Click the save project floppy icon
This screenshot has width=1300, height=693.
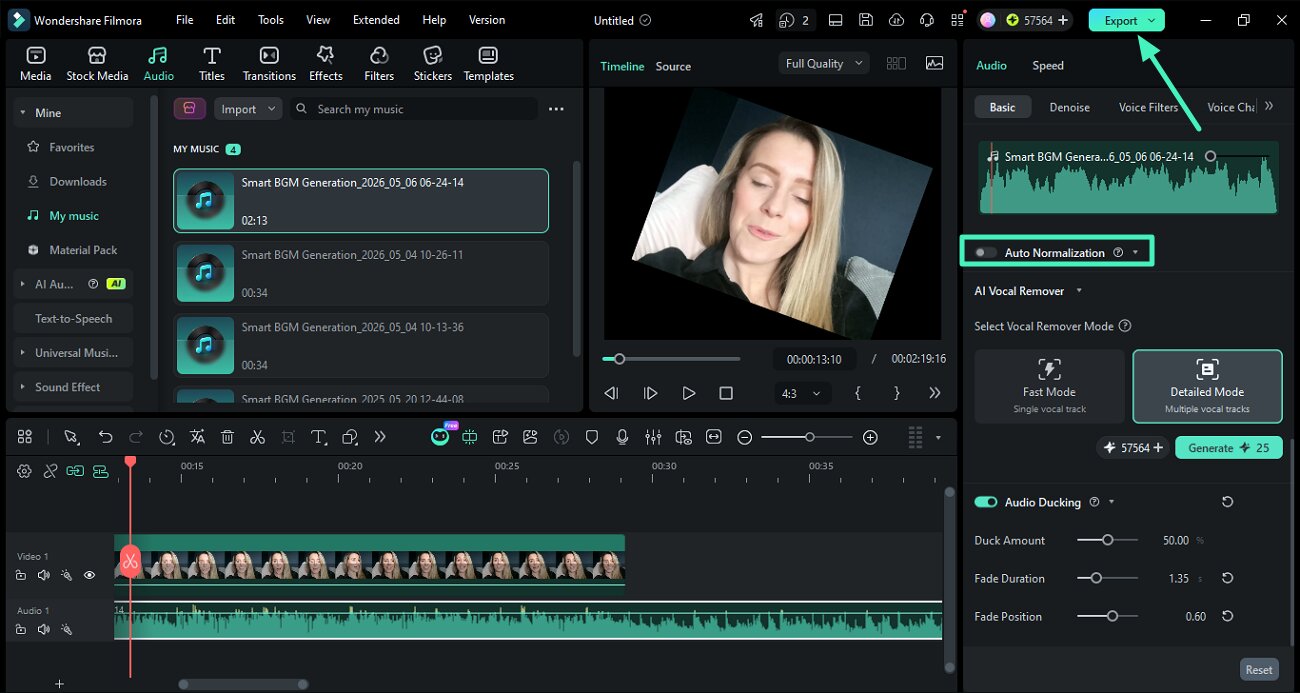(x=866, y=20)
